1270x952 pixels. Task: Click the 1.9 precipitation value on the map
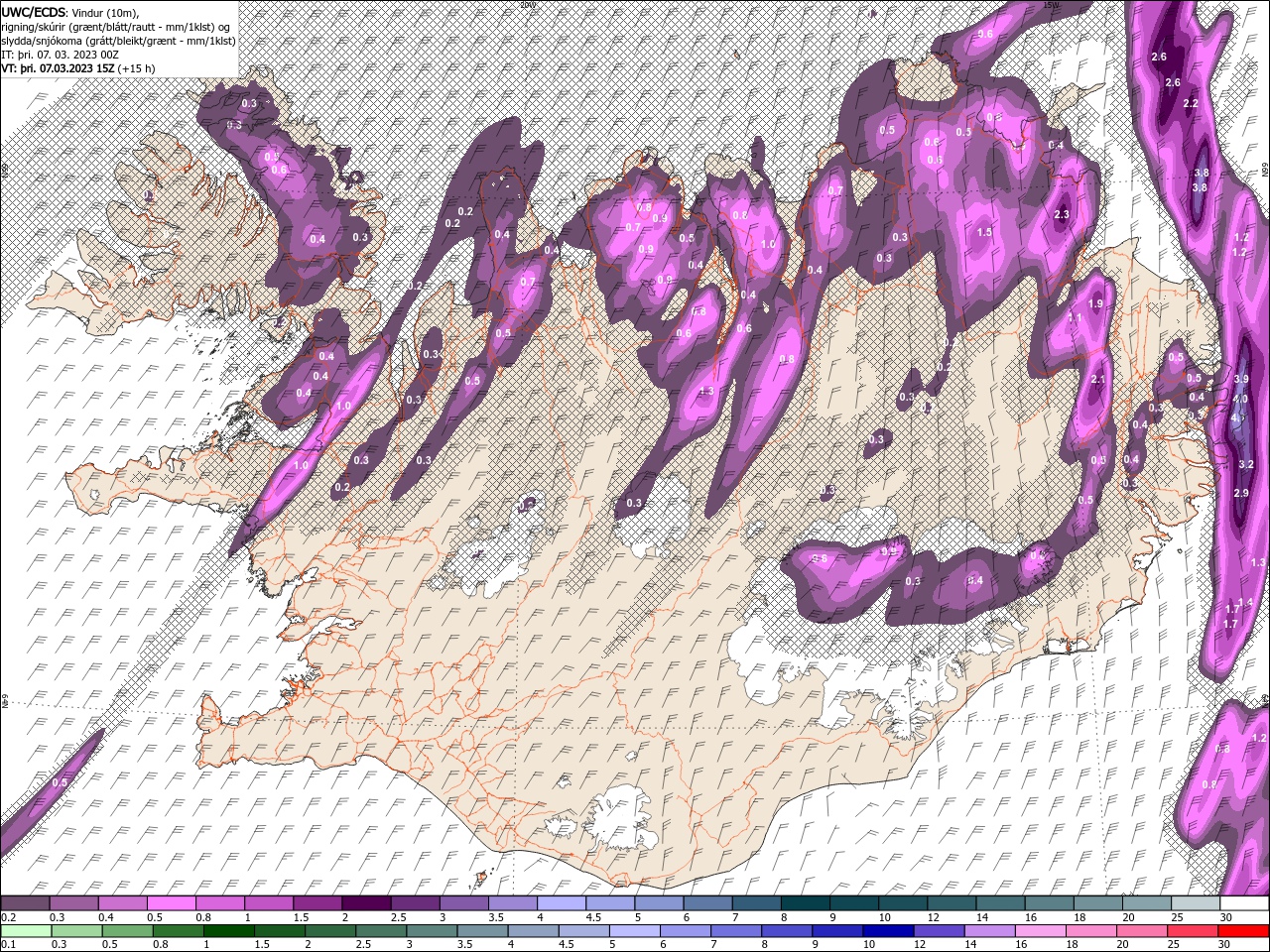pos(1095,304)
